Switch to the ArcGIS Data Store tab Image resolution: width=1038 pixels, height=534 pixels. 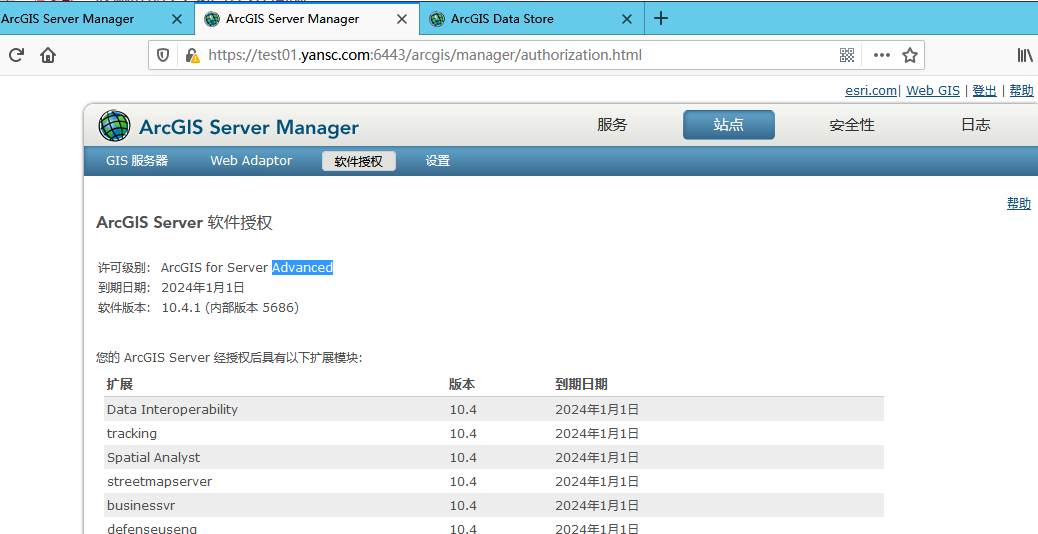coord(532,19)
